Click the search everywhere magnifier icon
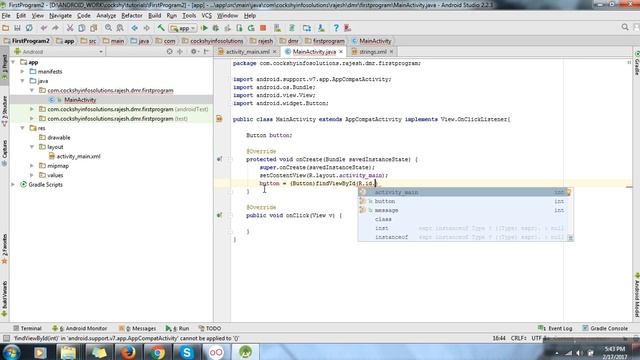640x360 pixels. point(625,27)
